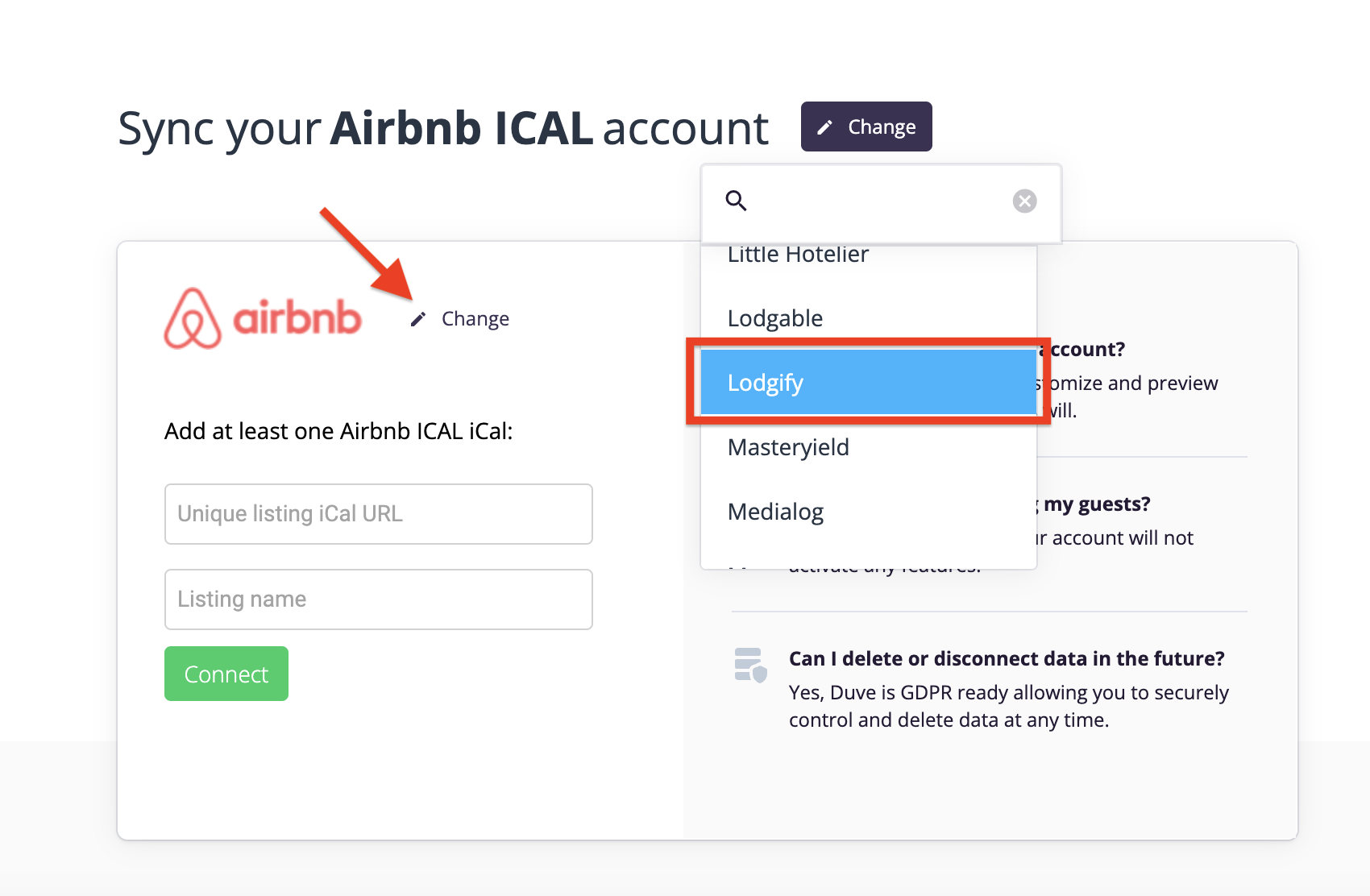Choose Lodgable from the dropdown
Viewport: 1370px width, 896px height.
[775, 318]
